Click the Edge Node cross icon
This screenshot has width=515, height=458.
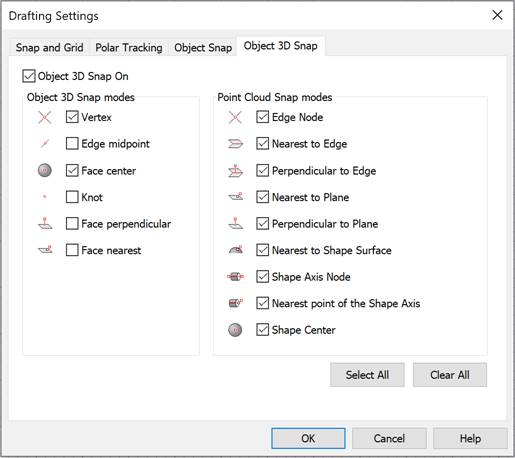[x=235, y=117]
